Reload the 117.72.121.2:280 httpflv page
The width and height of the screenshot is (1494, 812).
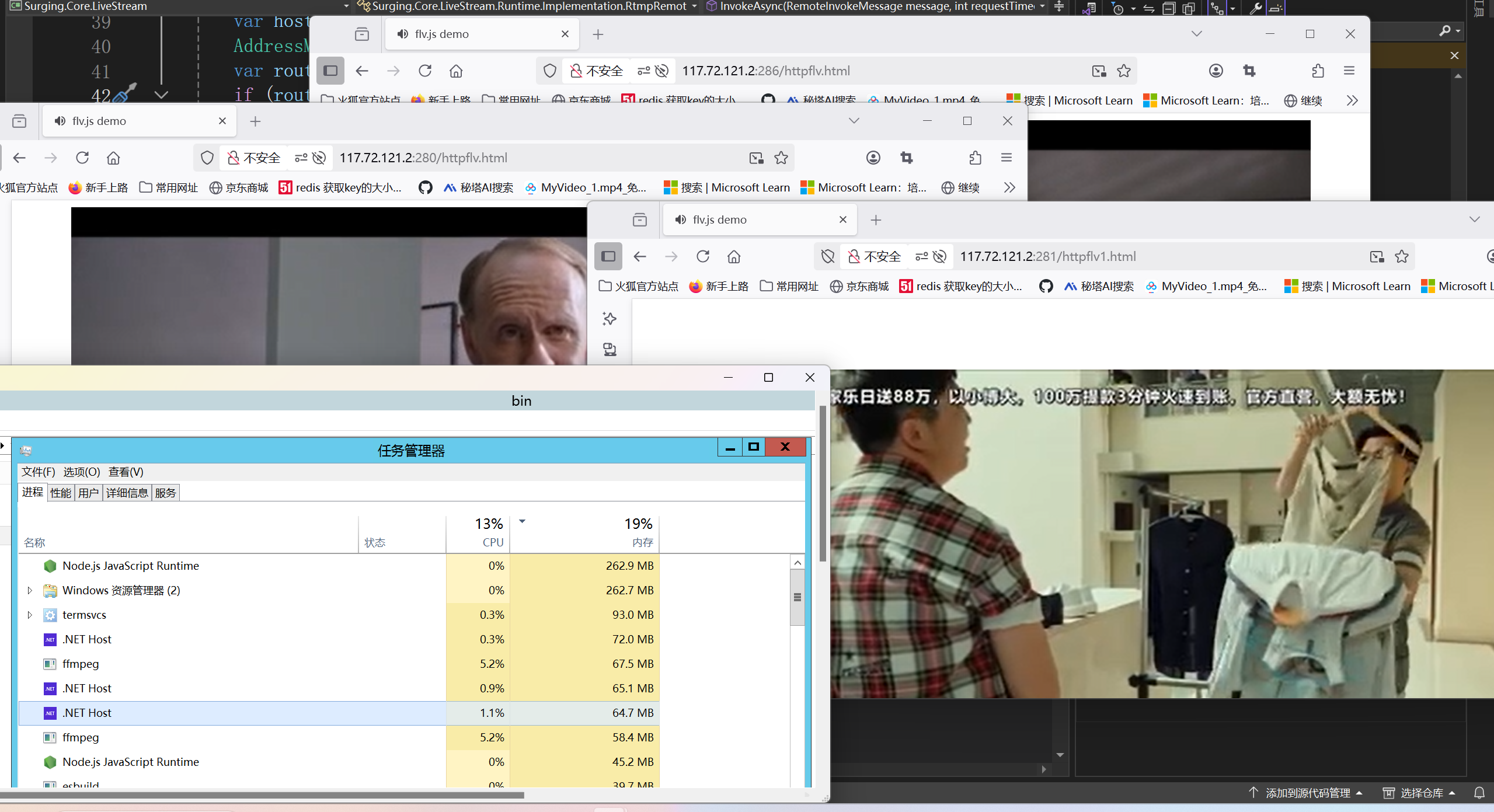coord(82,158)
